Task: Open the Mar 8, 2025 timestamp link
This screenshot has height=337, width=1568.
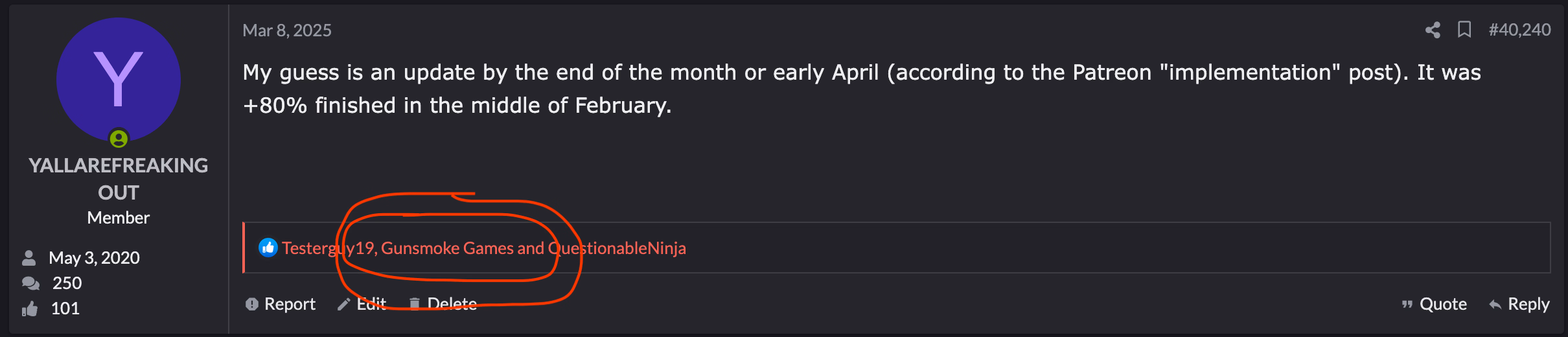Action: tap(287, 30)
